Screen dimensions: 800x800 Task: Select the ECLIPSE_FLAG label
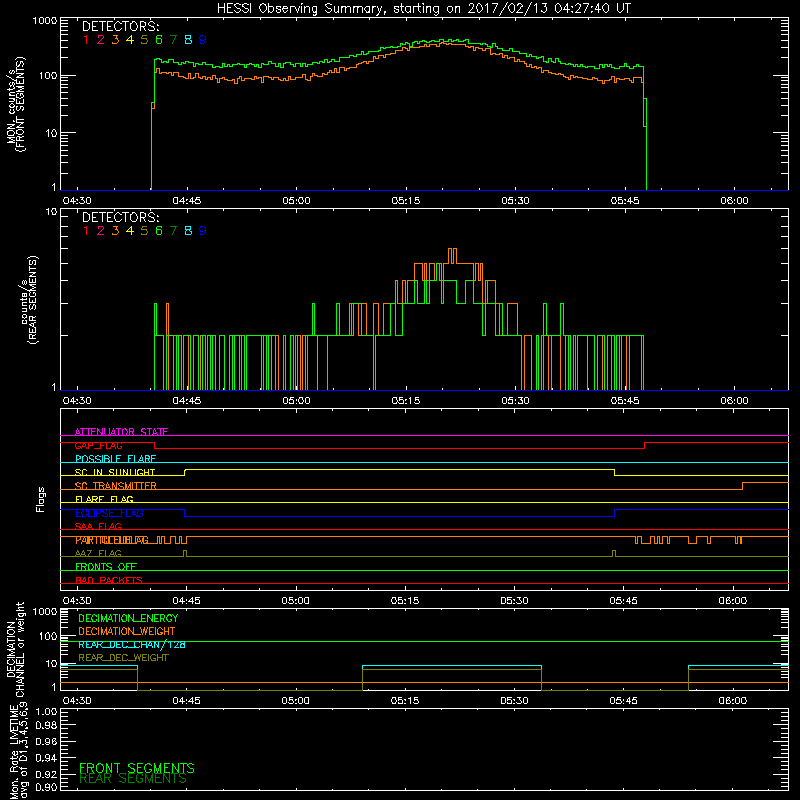click(109, 513)
